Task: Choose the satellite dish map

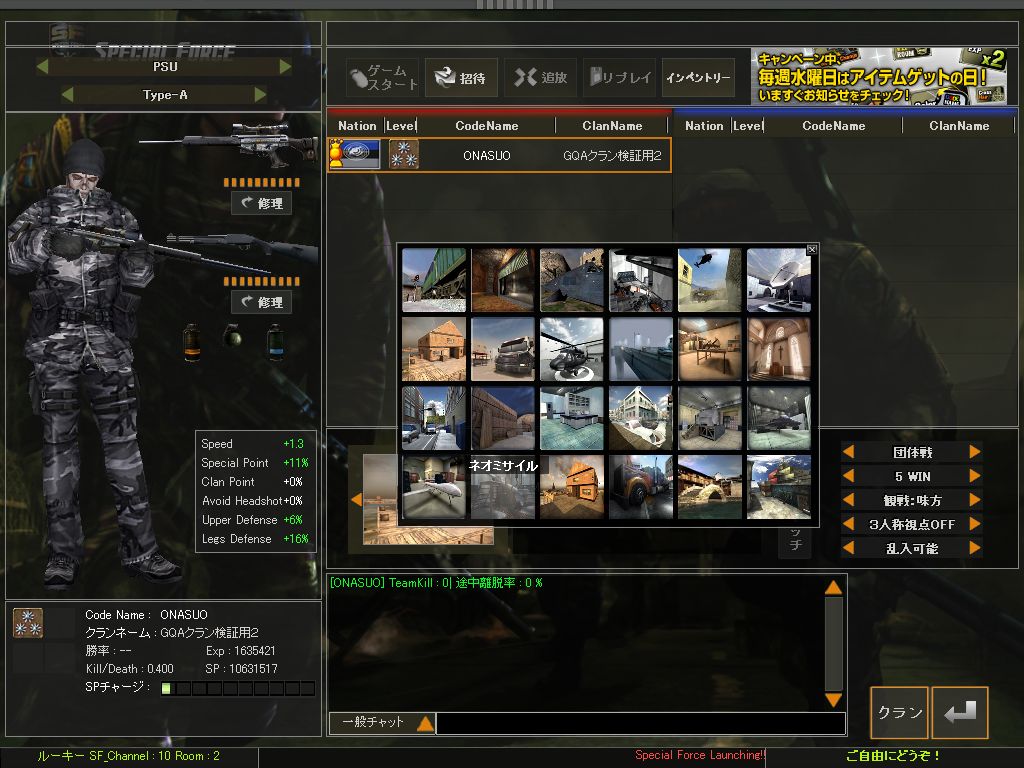Action: point(778,280)
